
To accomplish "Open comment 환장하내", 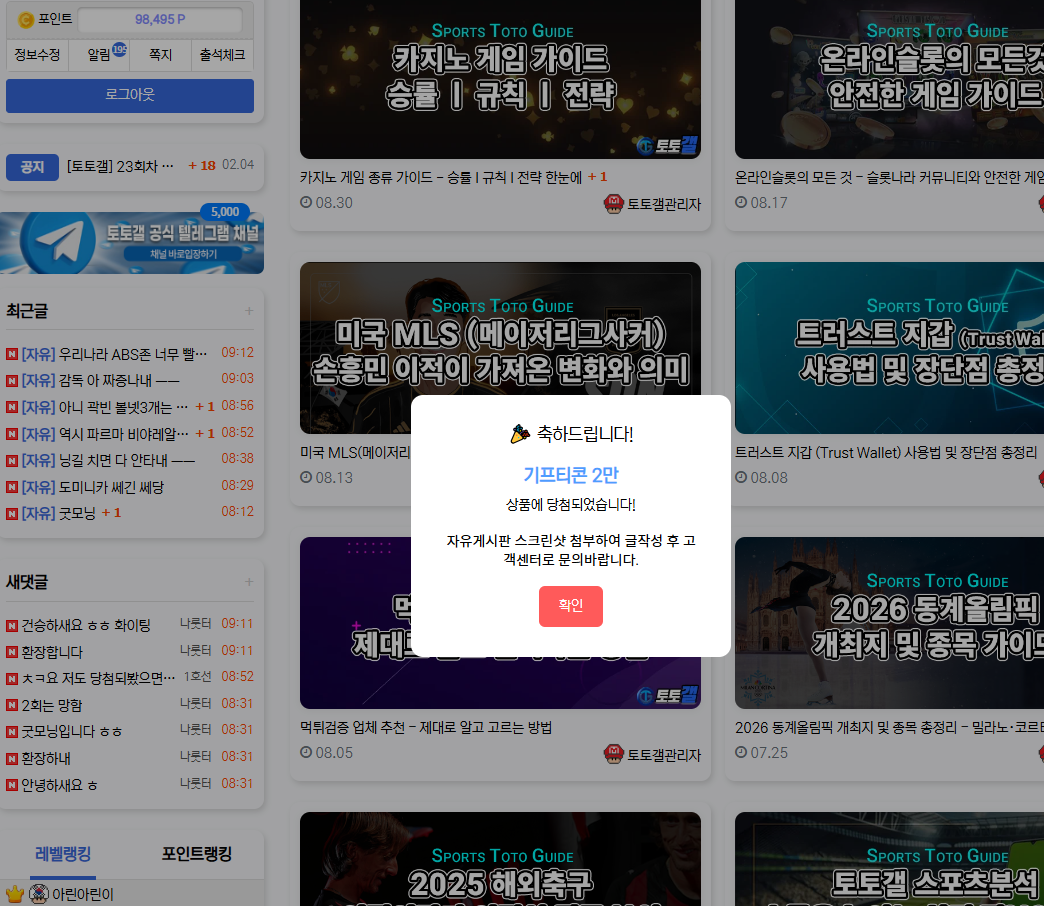I will point(46,758).
